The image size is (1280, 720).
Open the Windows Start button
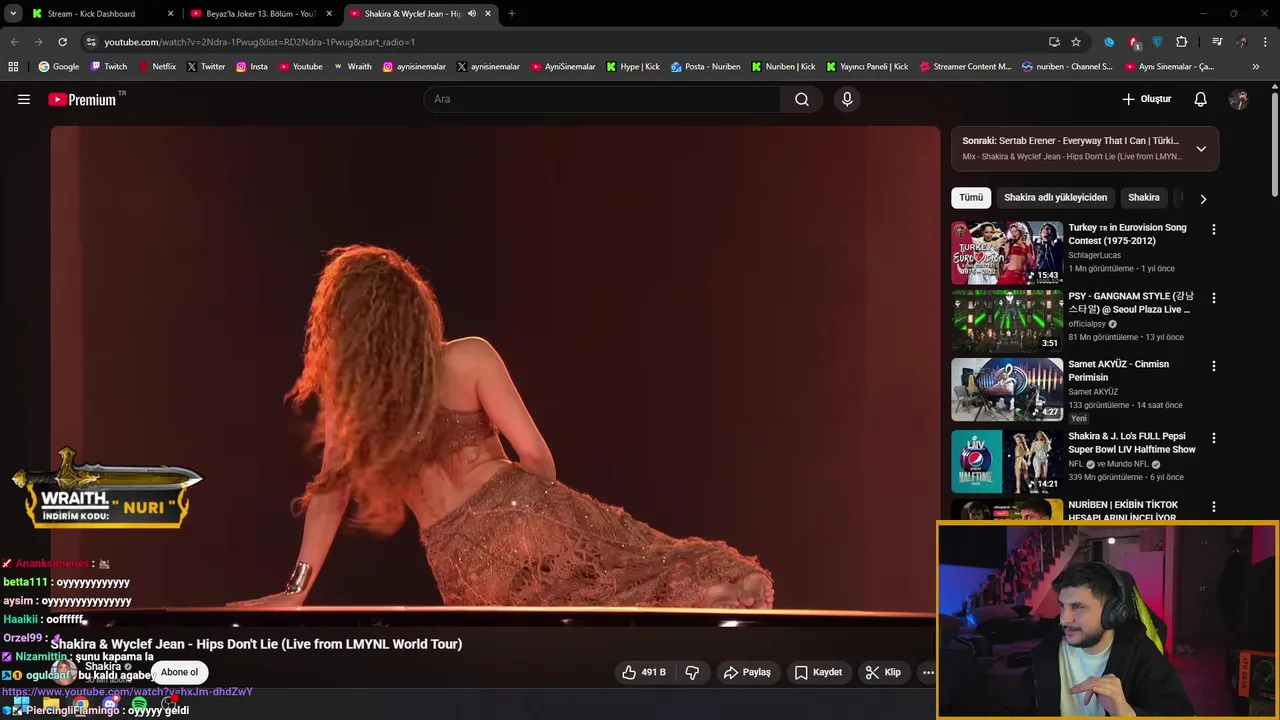pyautogui.click(x=21, y=704)
